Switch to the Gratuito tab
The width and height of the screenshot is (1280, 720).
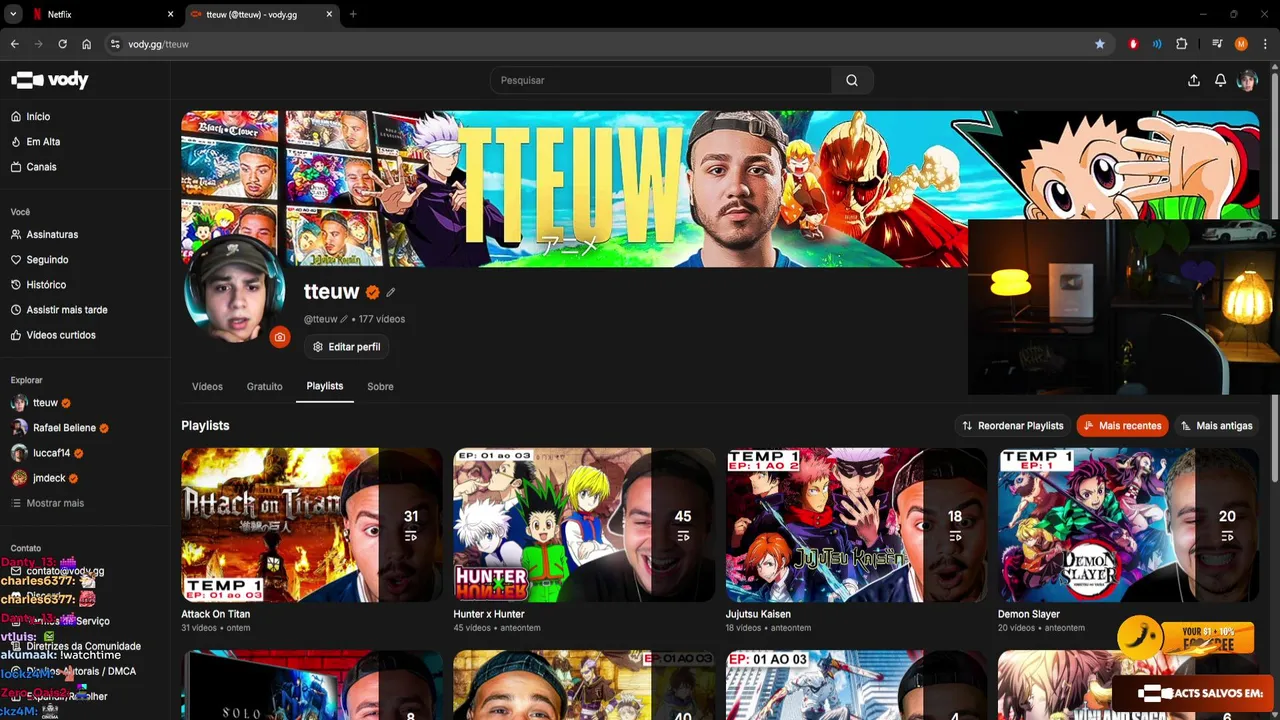(x=264, y=386)
